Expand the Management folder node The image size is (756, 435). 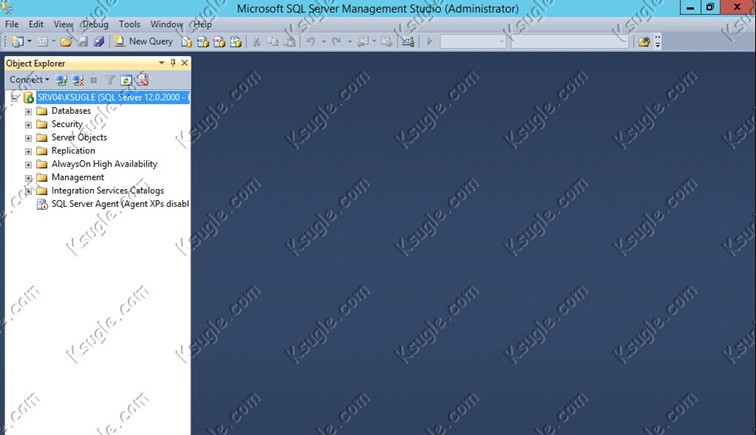[x=28, y=178]
